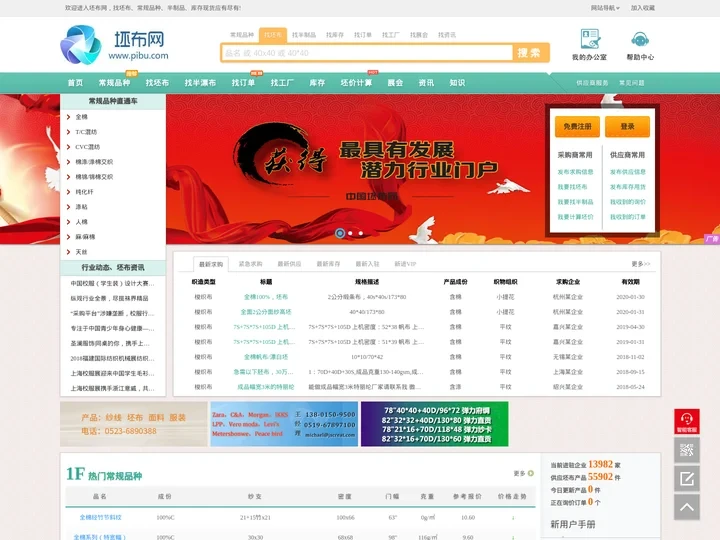Switch to 紧急求购 tab
The width and height of the screenshot is (720, 540).
point(250,264)
